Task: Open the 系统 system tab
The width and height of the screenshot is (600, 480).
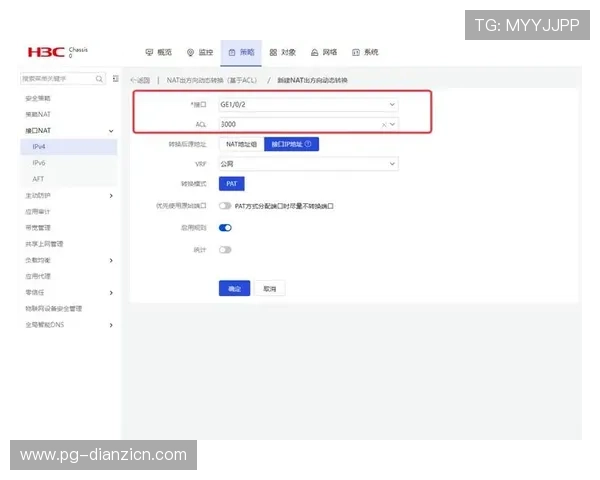Action: coord(365,52)
